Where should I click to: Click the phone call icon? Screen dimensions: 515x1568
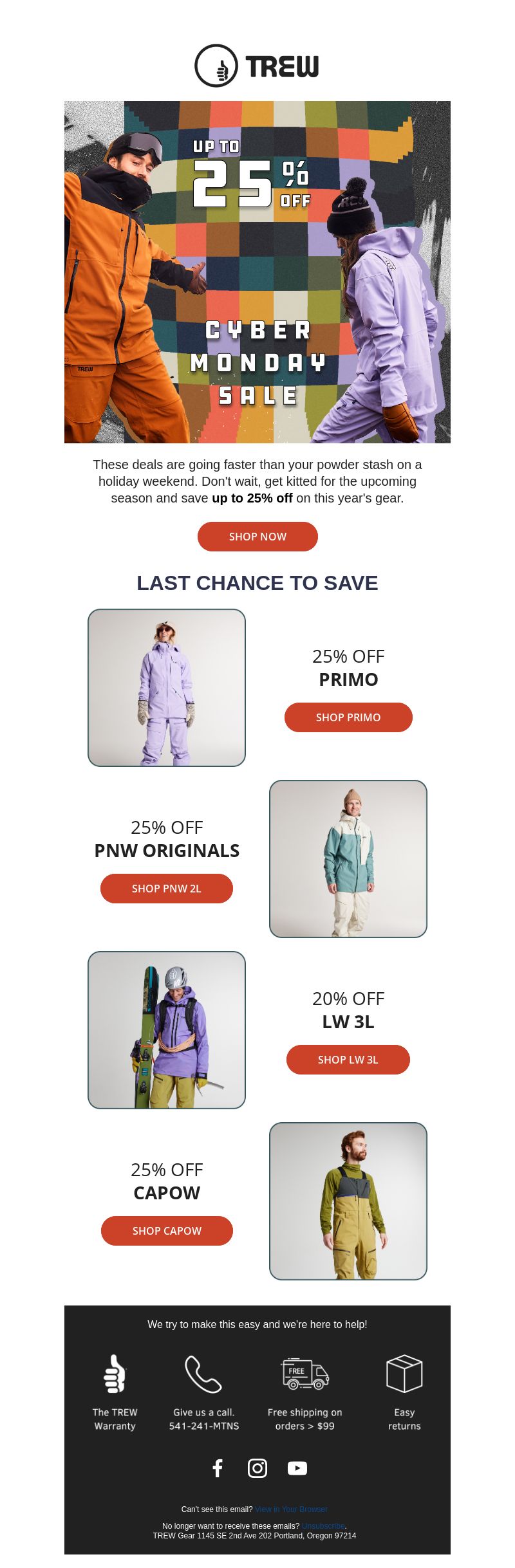click(203, 1374)
